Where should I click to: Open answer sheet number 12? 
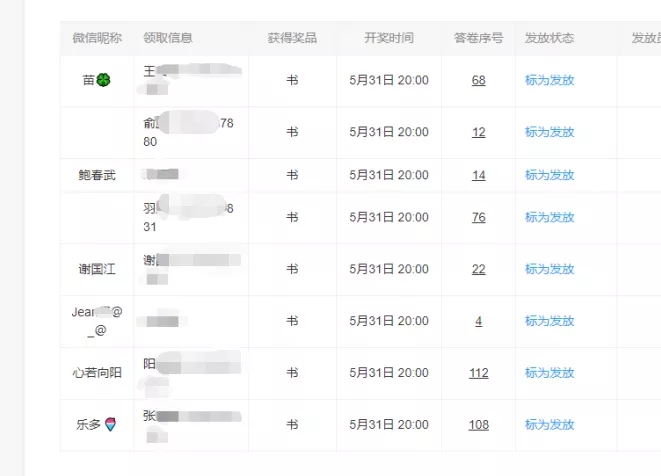(478, 132)
